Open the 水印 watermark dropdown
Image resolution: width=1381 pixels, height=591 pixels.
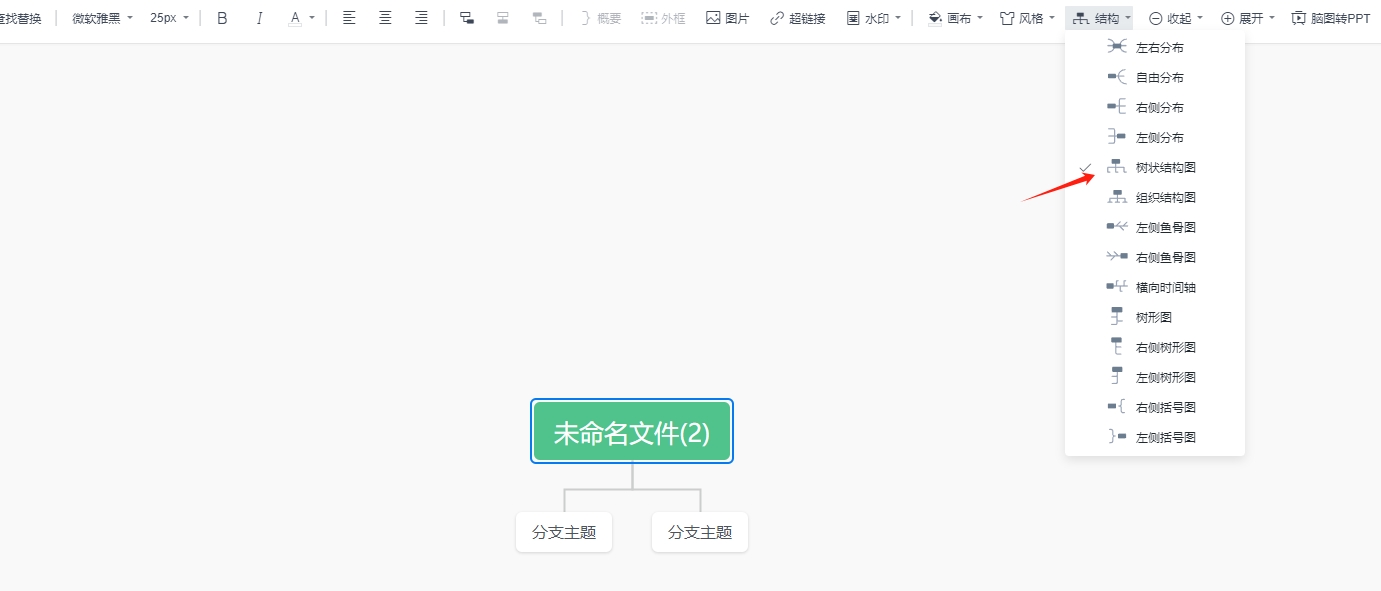(872, 17)
